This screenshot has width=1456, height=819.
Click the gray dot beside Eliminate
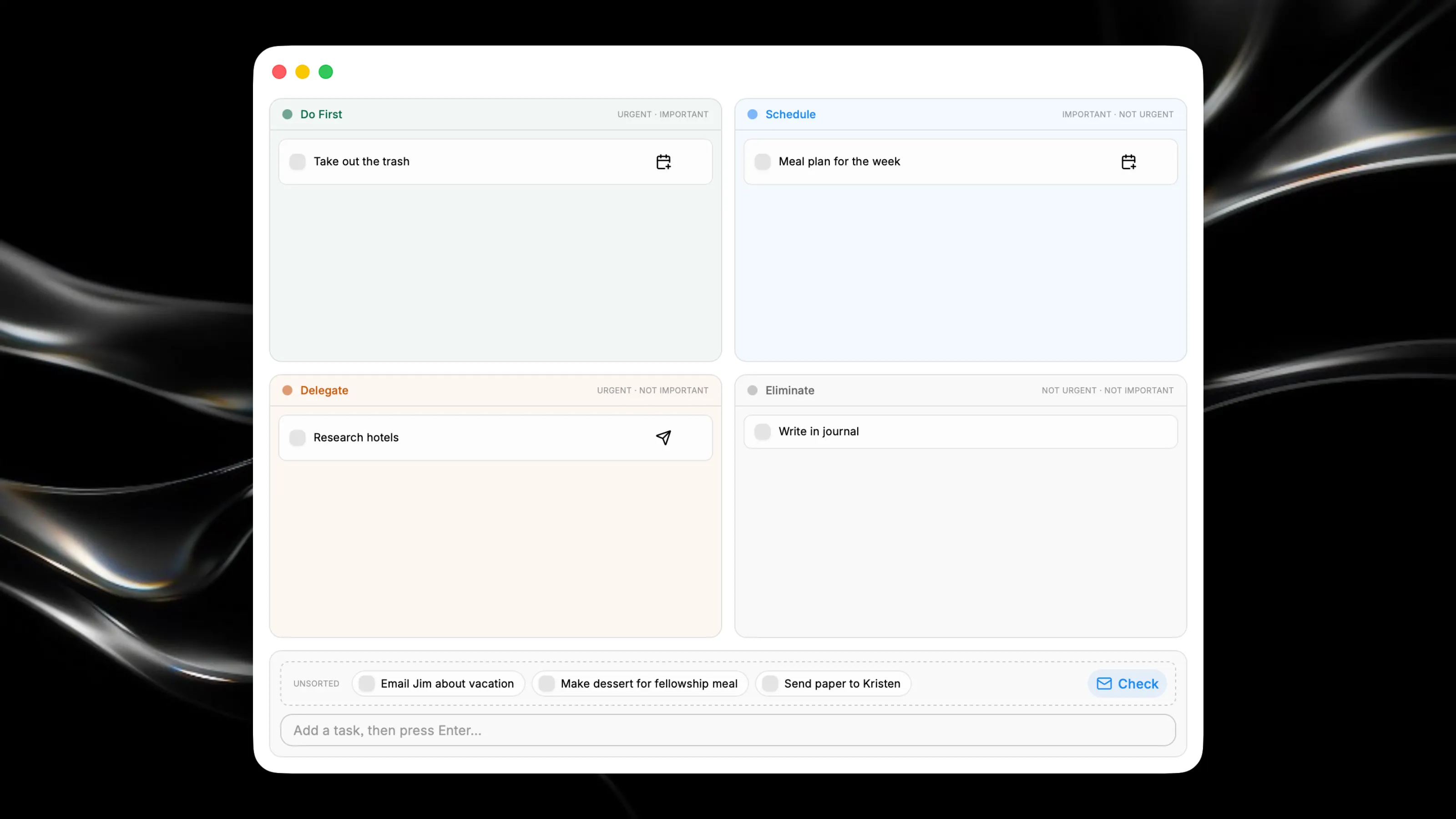coord(752,390)
